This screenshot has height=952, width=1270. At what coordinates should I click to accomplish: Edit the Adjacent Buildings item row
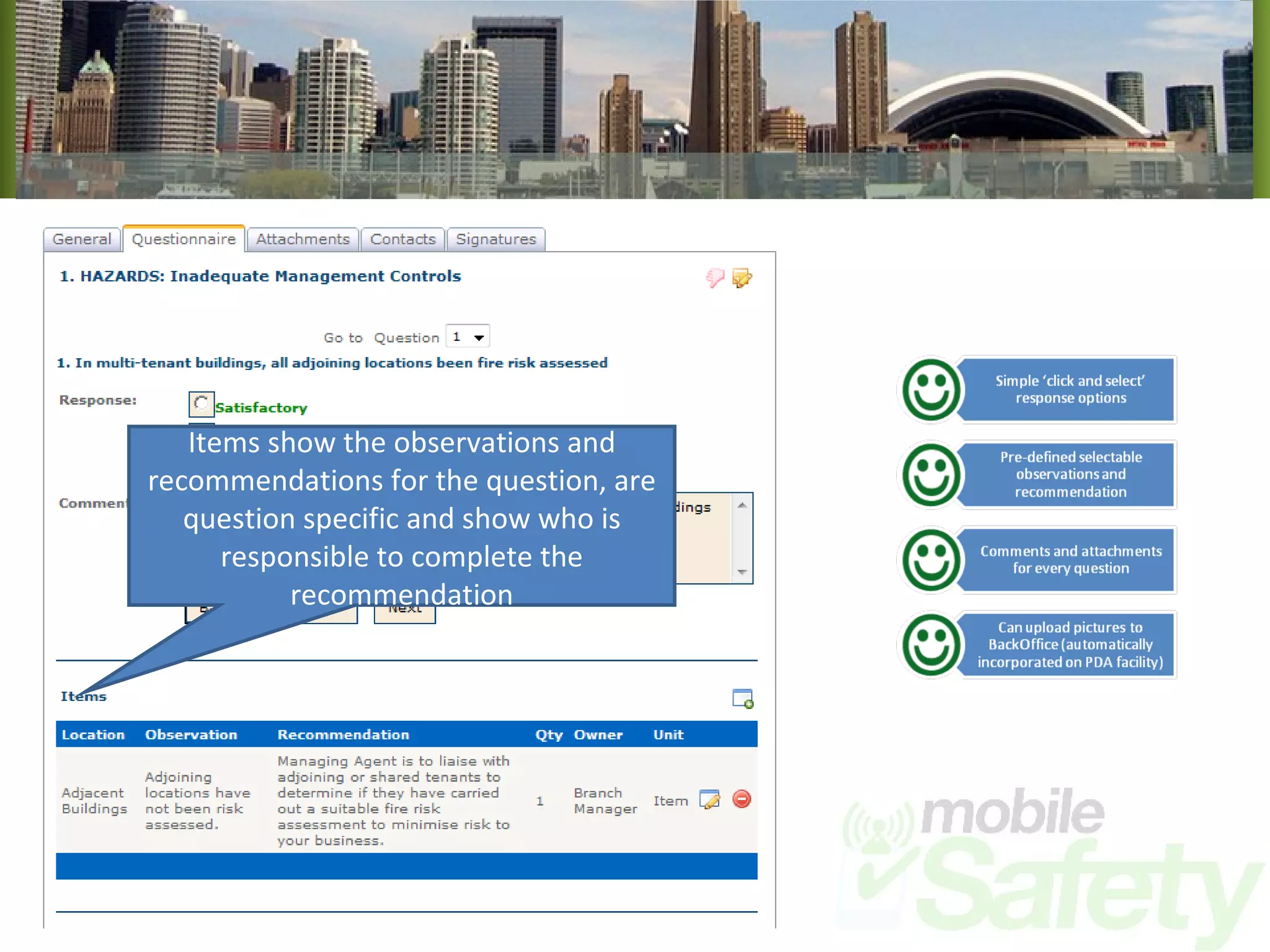pyautogui.click(x=709, y=800)
